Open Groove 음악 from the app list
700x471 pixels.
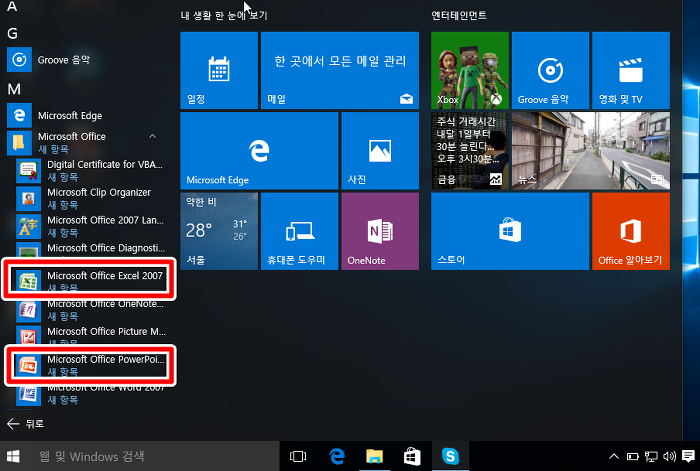pyautogui.click(x=87, y=60)
